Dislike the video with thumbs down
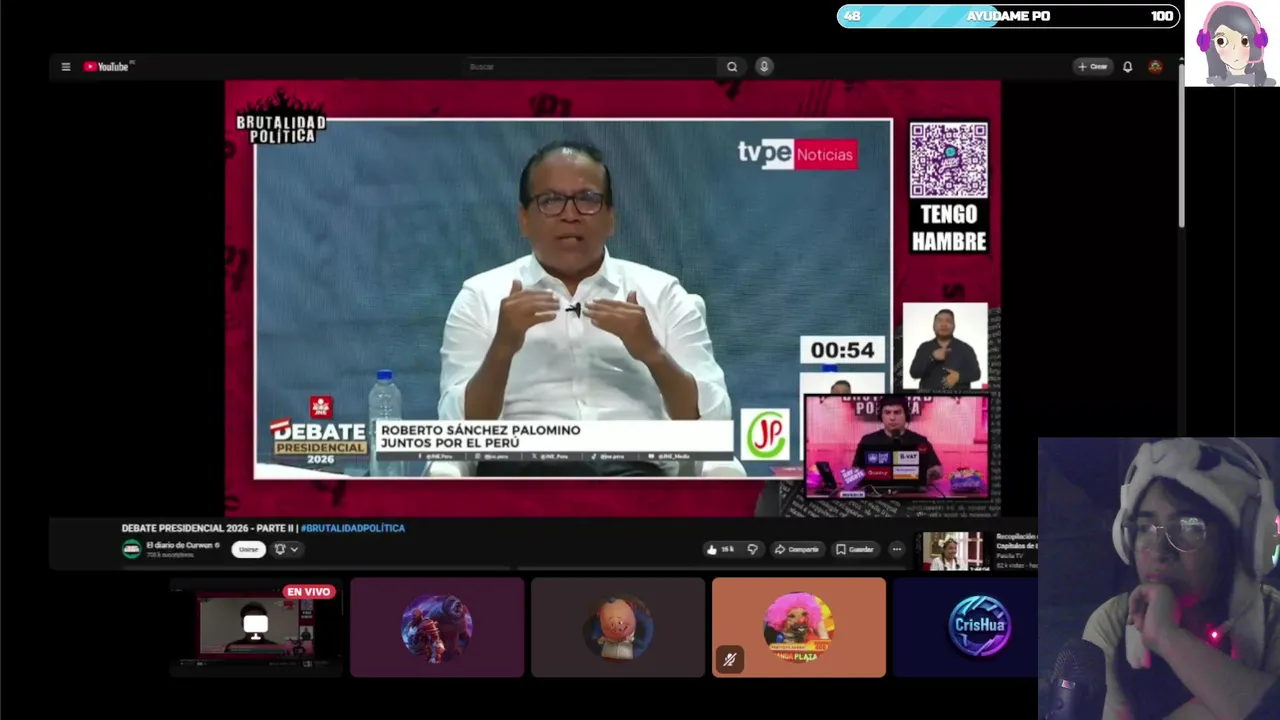 pyautogui.click(x=753, y=549)
